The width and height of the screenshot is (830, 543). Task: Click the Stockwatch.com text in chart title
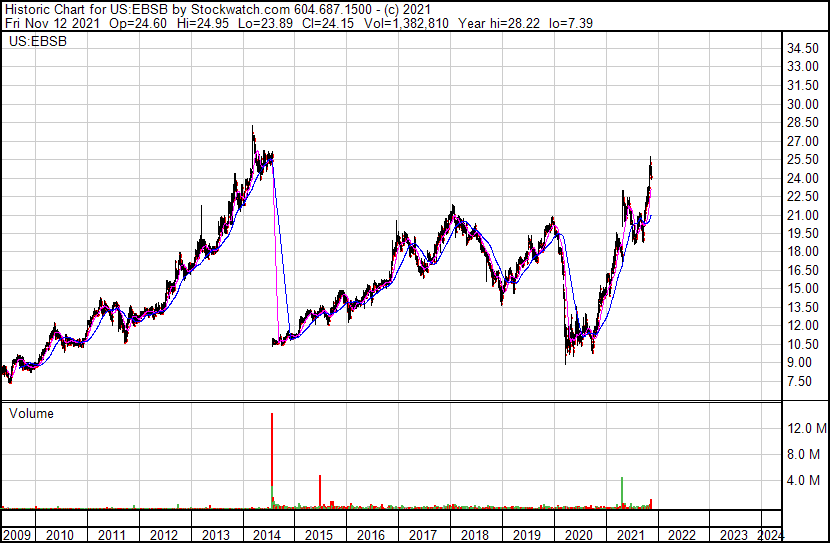[240, 10]
